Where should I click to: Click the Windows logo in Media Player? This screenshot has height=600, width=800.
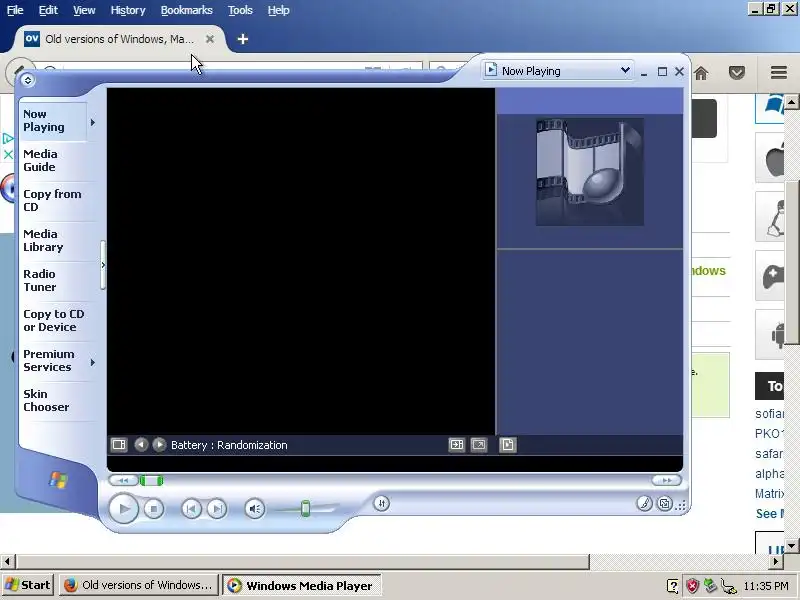[x=58, y=480]
